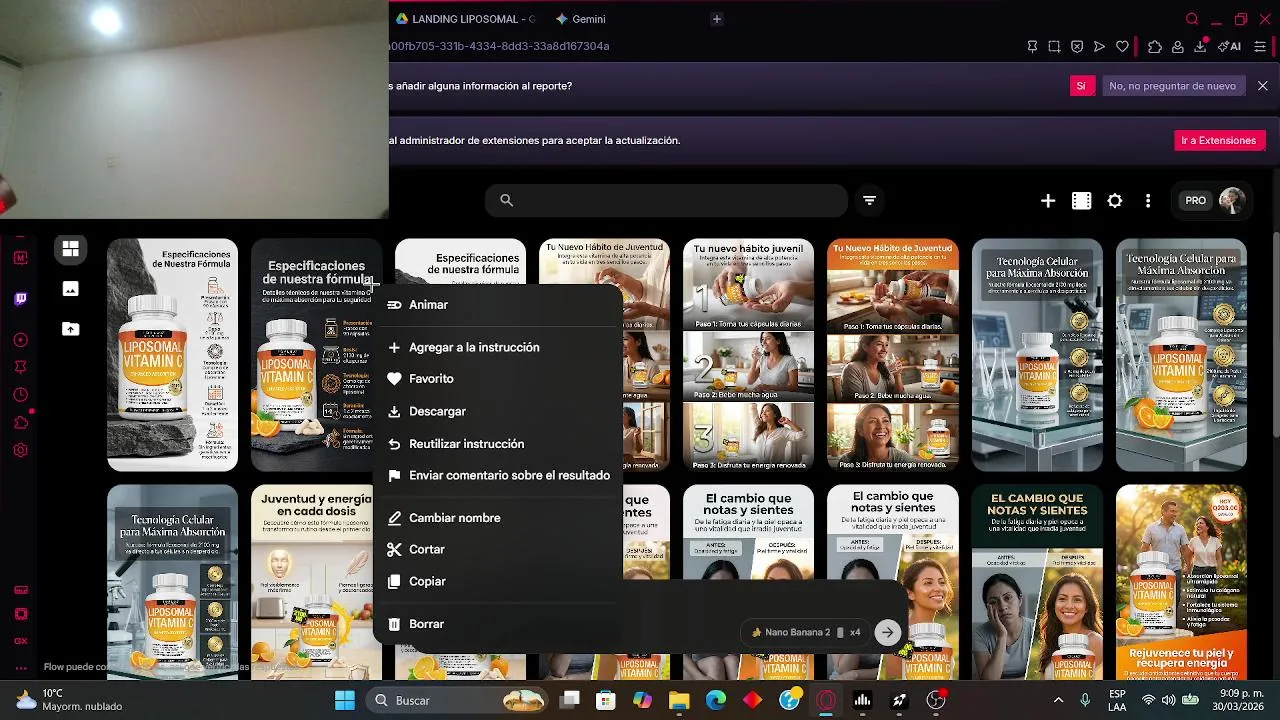Open the extensions puzzle icon
Image resolution: width=1280 pixels, height=720 pixels.
[1155, 46]
